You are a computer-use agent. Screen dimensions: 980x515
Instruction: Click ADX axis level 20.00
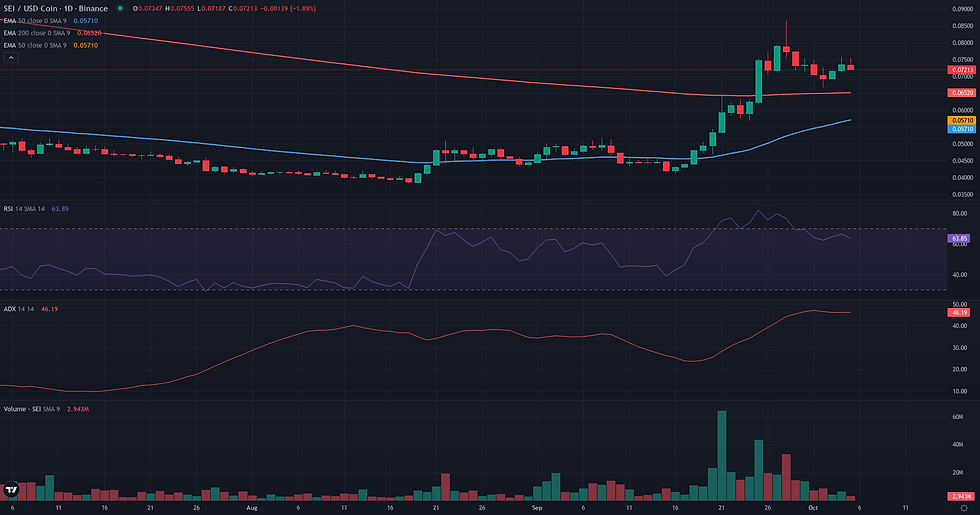pyautogui.click(x=959, y=369)
